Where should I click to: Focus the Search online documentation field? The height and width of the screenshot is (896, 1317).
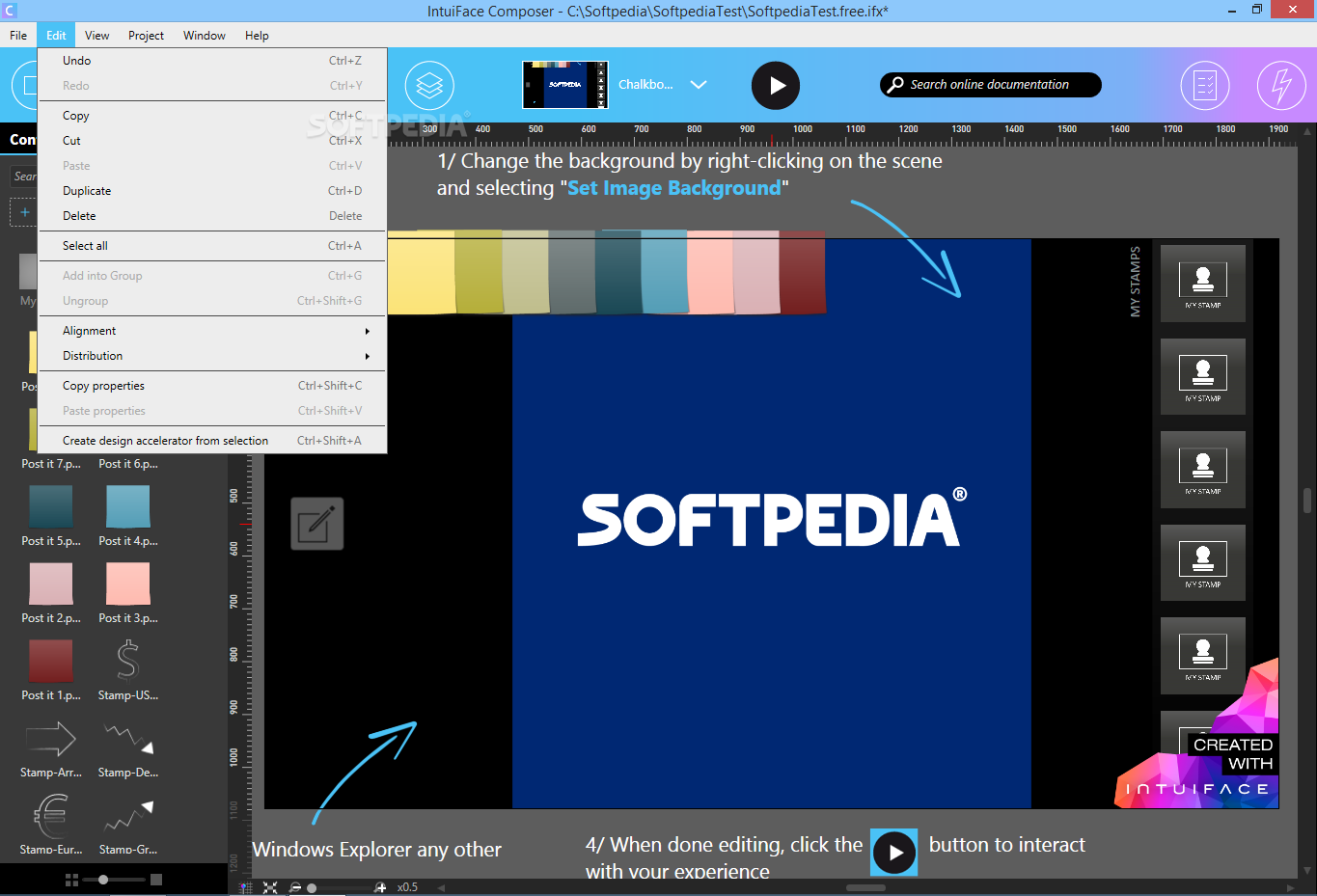coord(991,85)
